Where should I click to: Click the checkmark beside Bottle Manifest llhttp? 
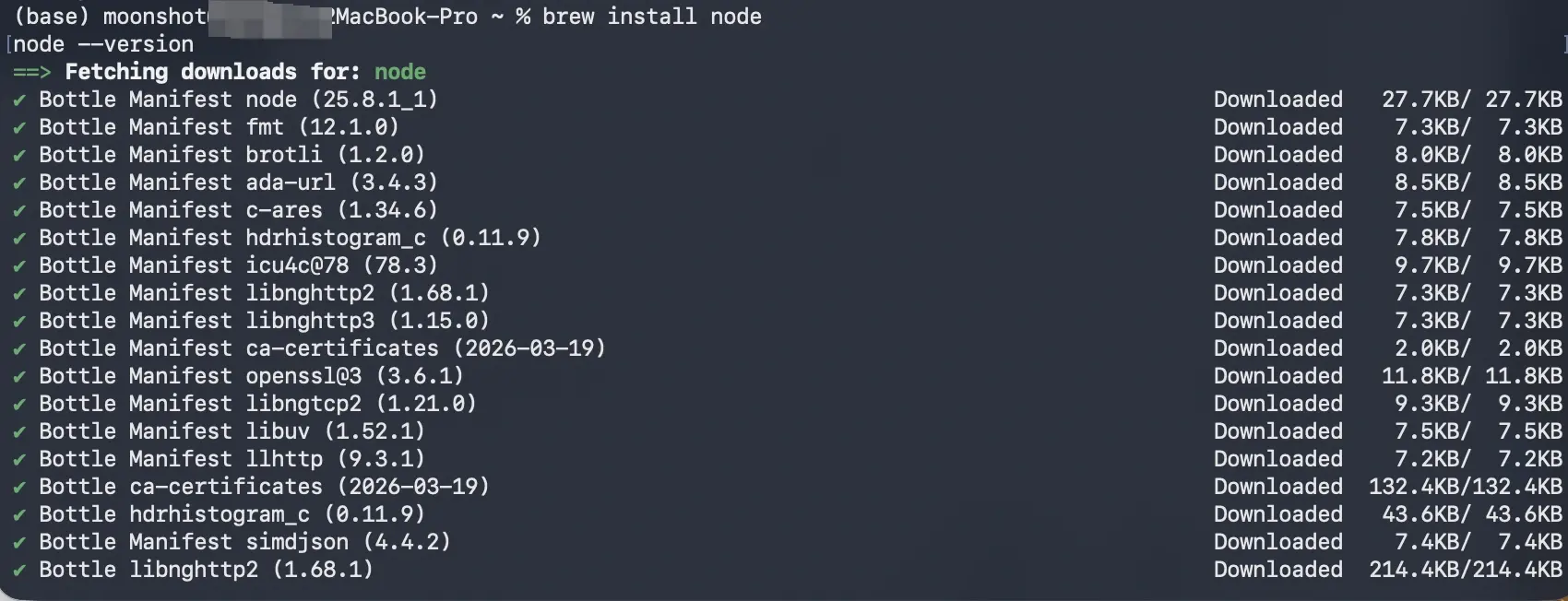click(x=19, y=460)
